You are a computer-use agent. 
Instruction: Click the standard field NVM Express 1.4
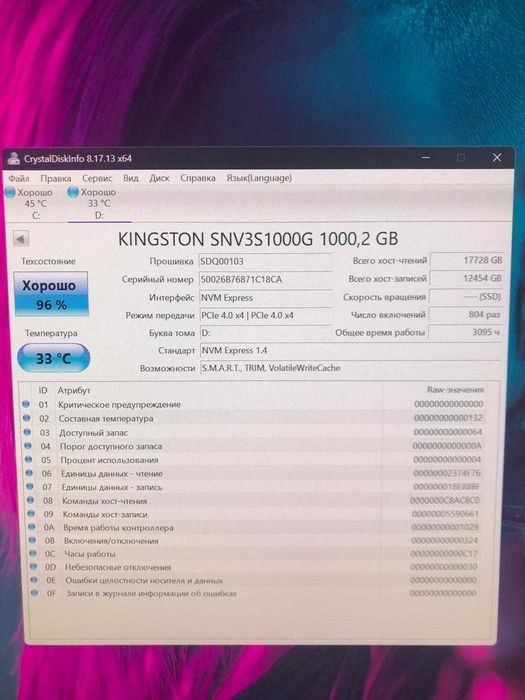pyautogui.click(x=350, y=350)
